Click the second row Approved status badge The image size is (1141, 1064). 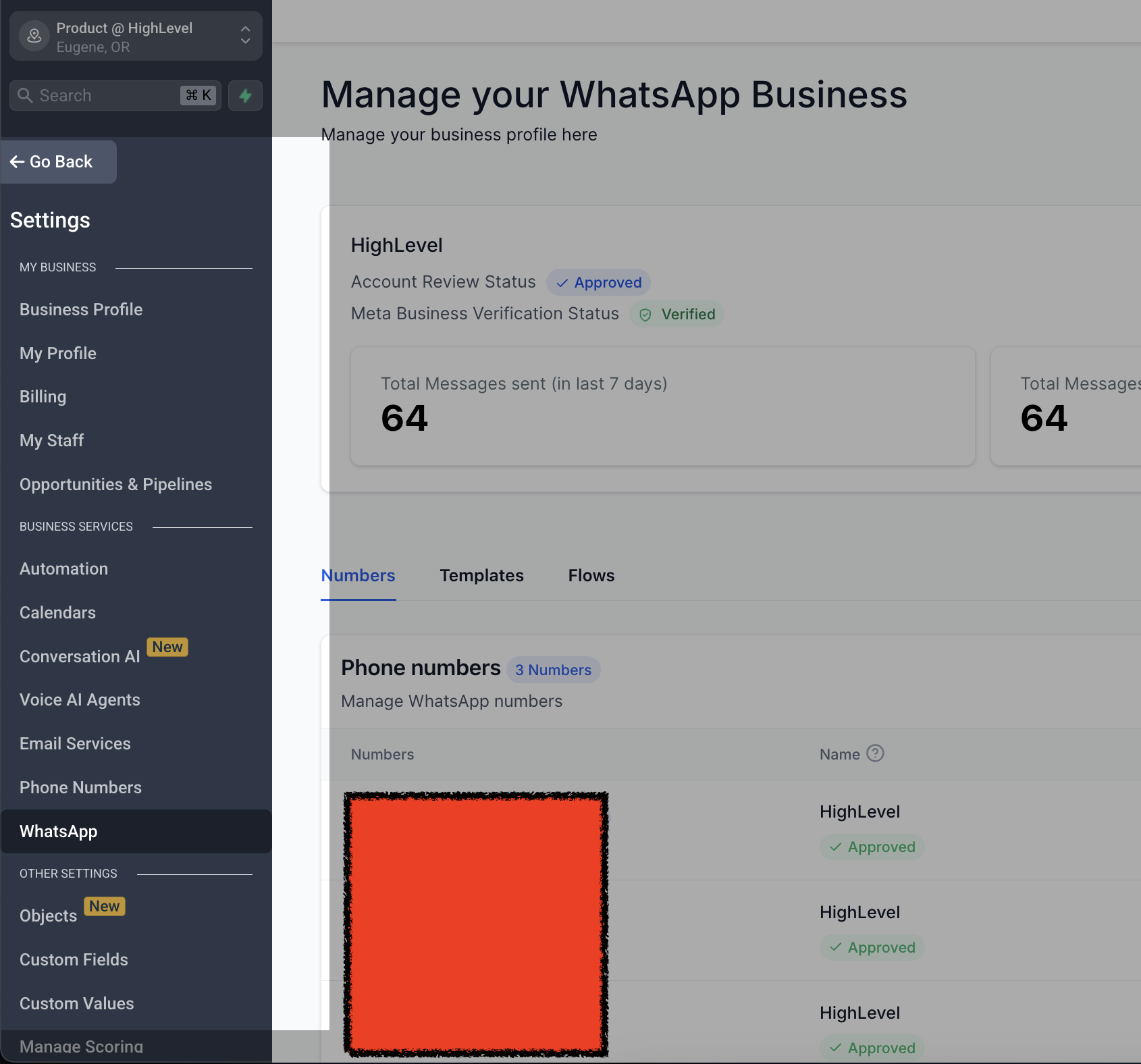[872, 948]
